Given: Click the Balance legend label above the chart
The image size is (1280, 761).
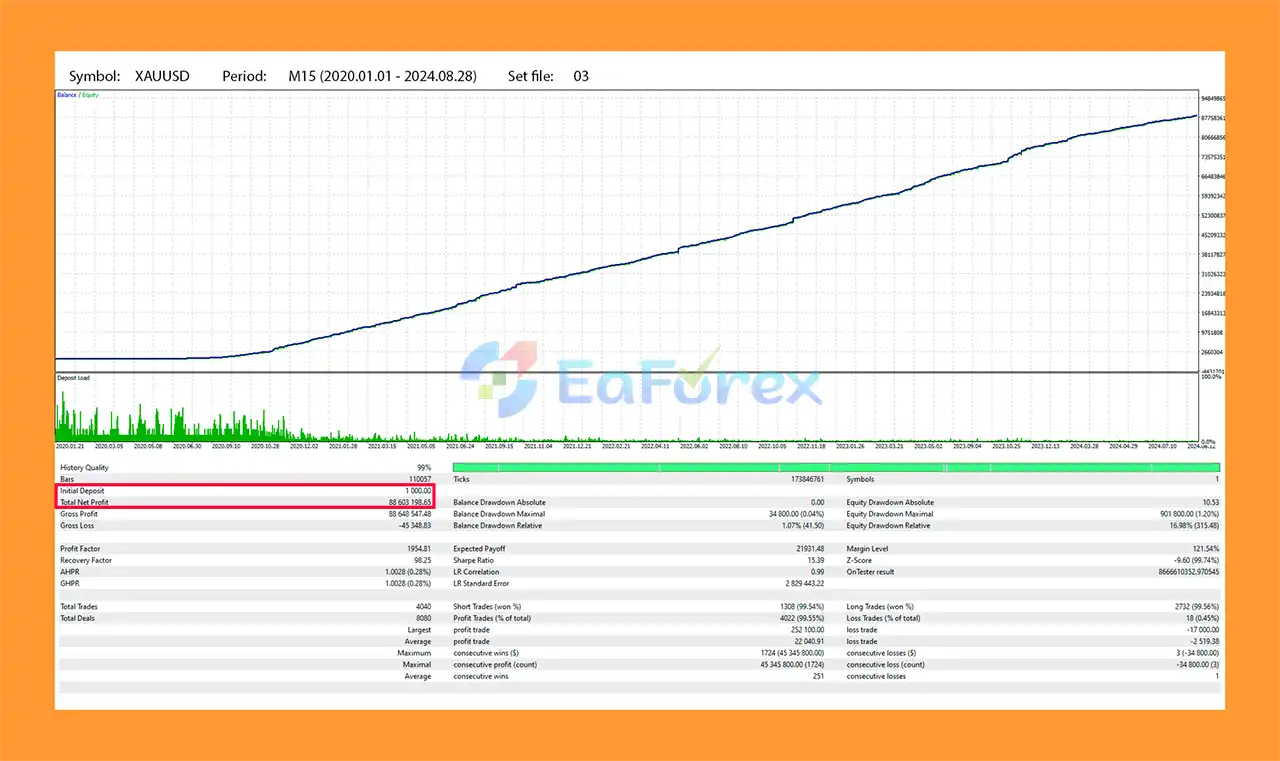Looking at the screenshot, I should pyautogui.click(x=67, y=95).
